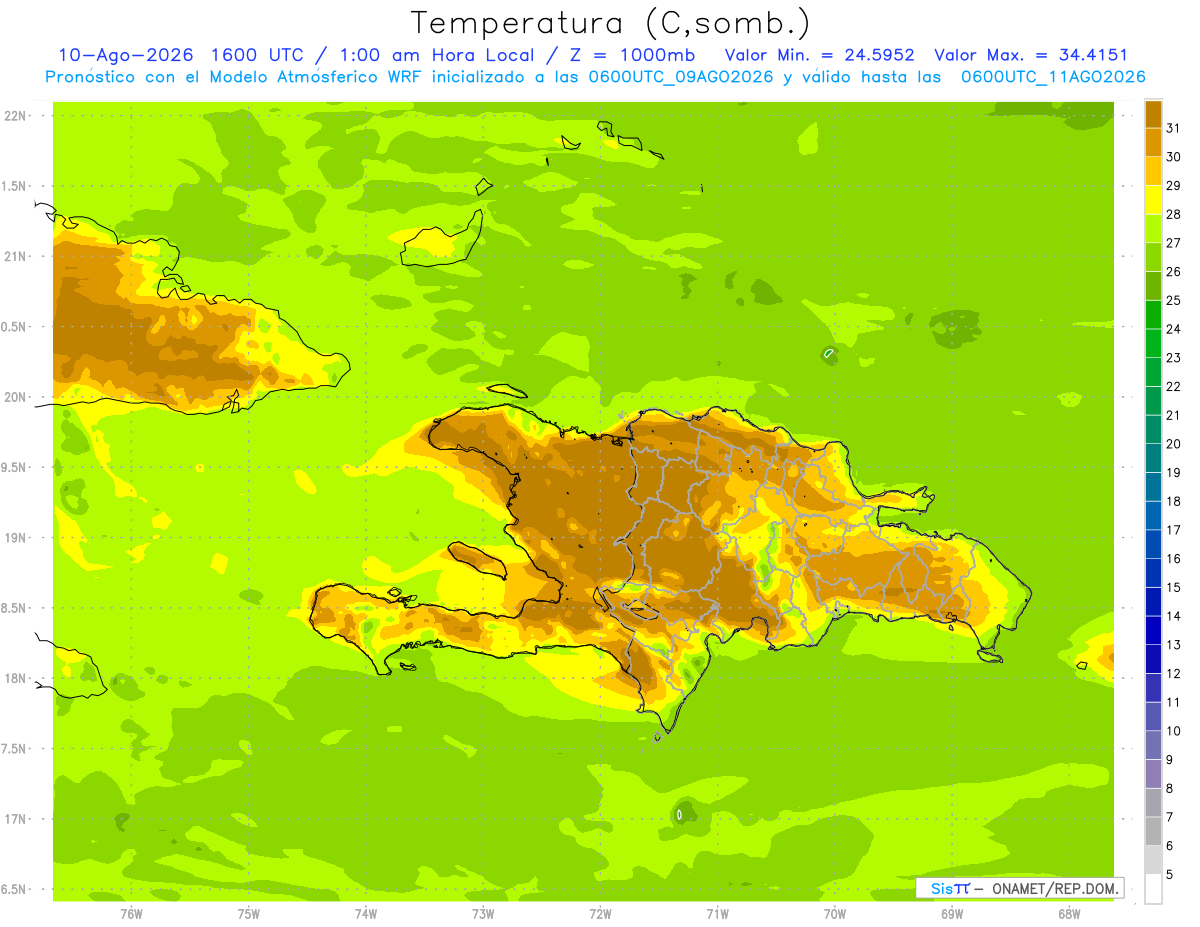The width and height of the screenshot is (1200, 927).
Task: Click the dark brown legend swatch above 31
Action: tap(1153, 114)
